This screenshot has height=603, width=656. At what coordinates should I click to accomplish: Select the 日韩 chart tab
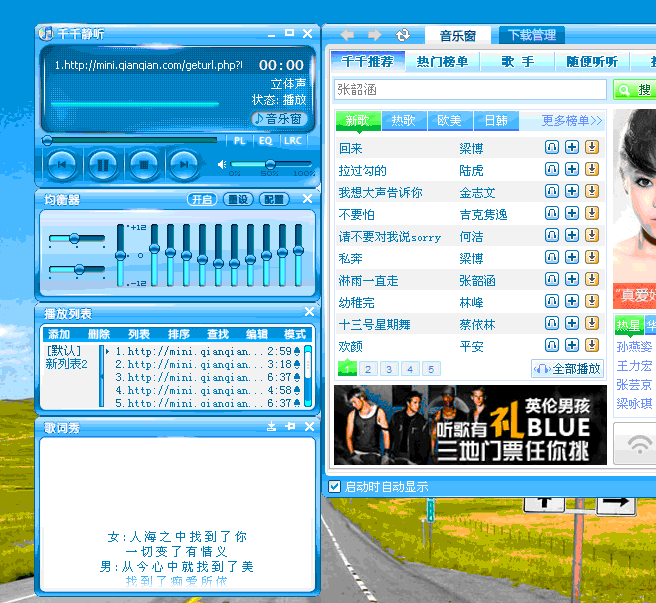[x=496, y=121]
